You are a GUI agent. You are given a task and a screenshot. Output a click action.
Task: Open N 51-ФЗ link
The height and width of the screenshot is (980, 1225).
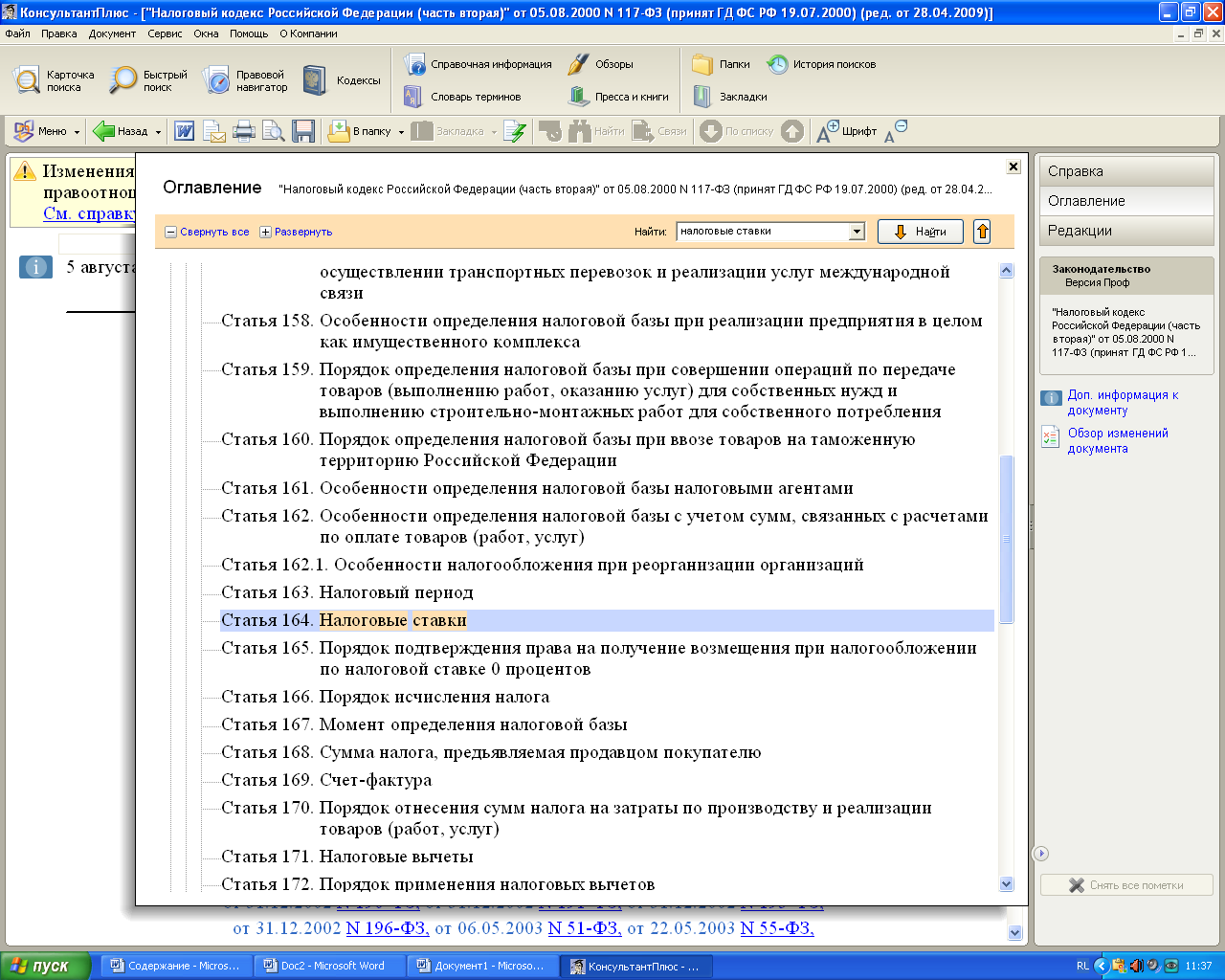click(x=585, y=928)
